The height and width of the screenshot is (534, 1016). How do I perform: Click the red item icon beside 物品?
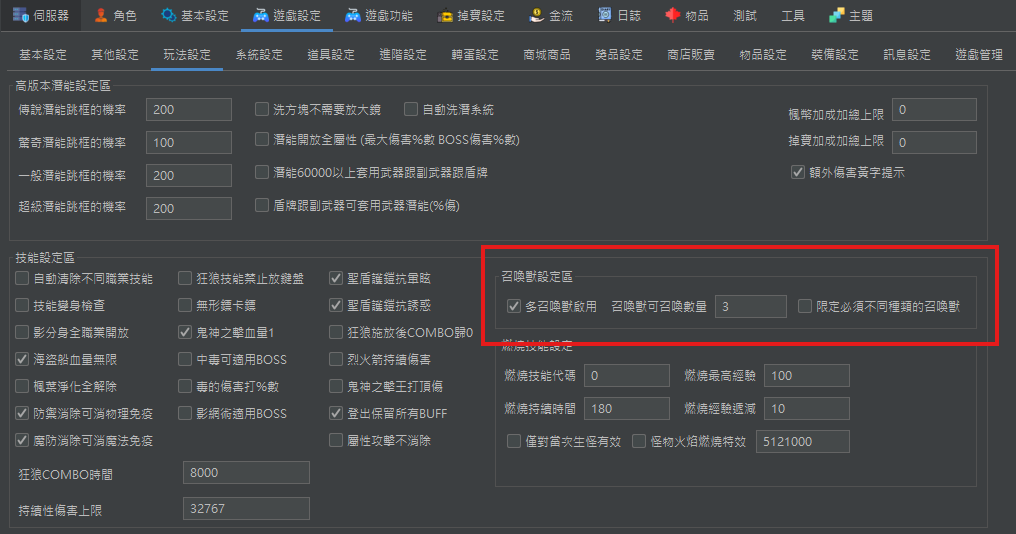pyautogui.click(x=673, y=15)
